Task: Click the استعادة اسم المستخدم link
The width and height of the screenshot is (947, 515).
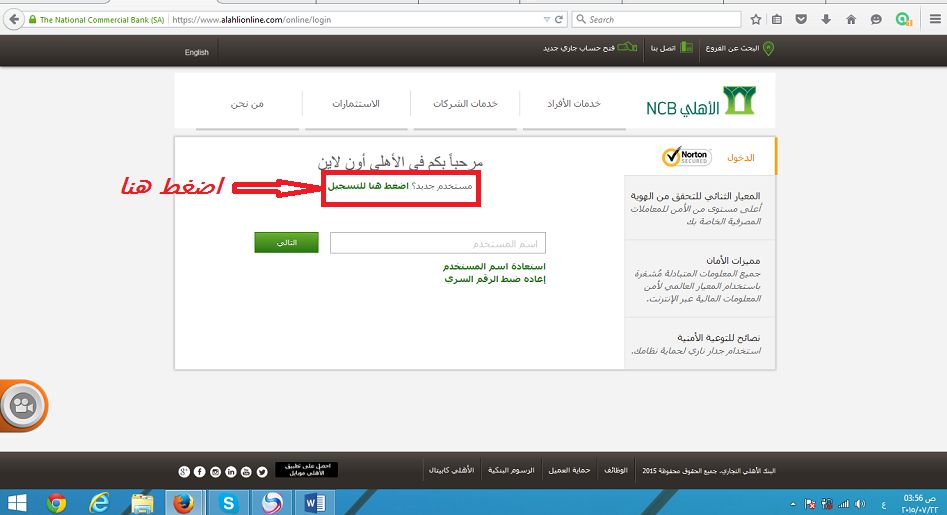Action: [494, 267]
